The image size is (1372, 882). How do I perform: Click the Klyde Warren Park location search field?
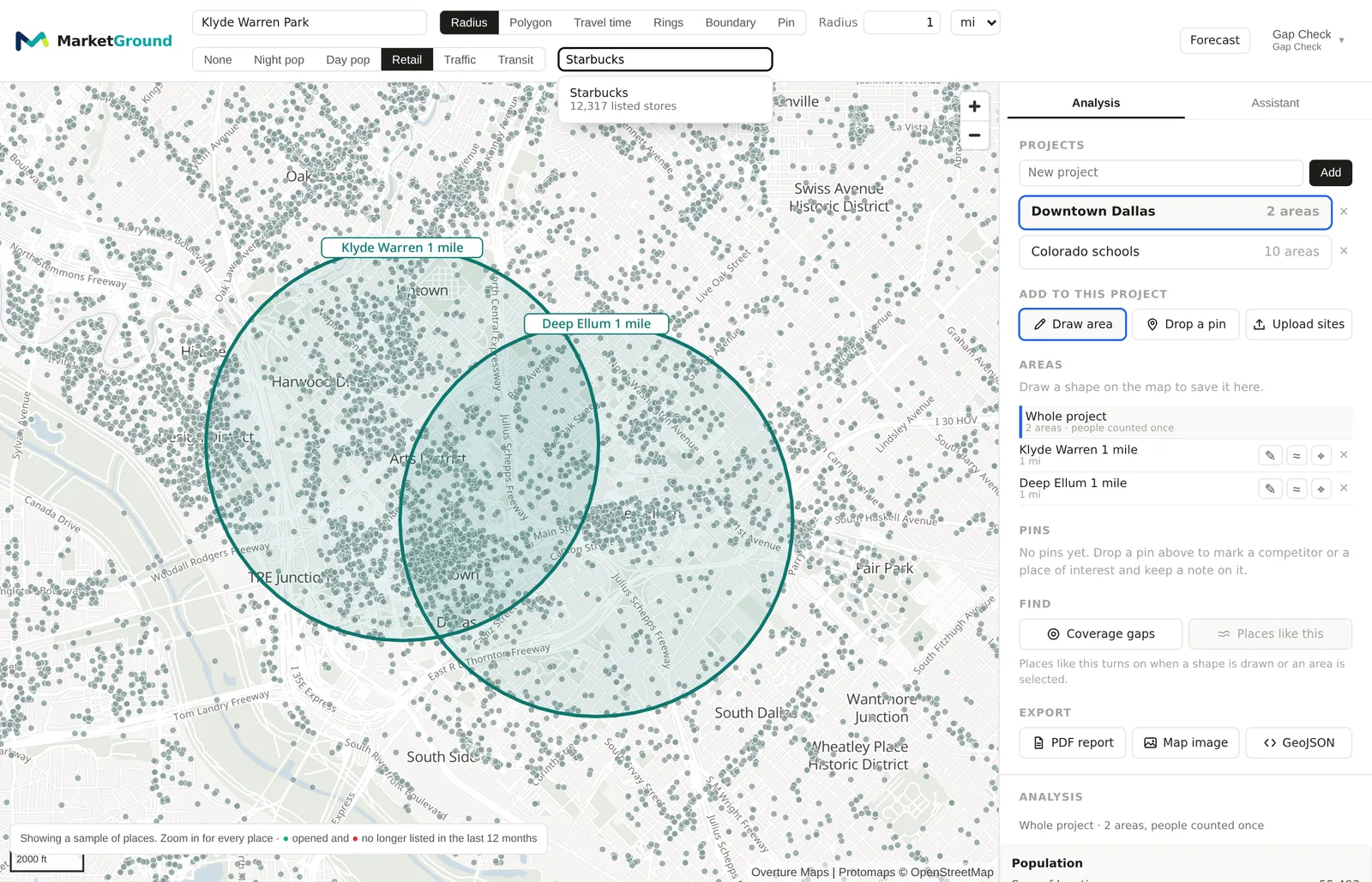point(310,22)
